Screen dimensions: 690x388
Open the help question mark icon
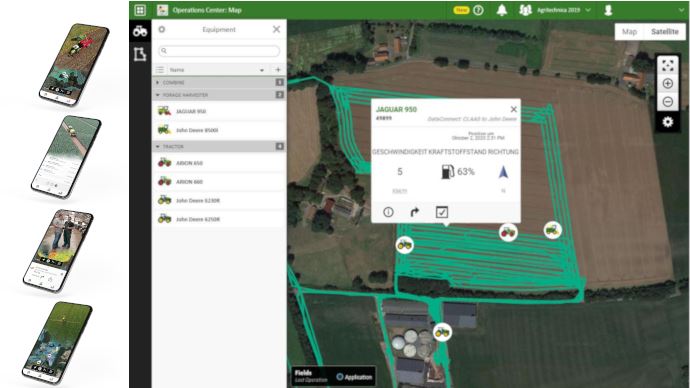(478, 10)
